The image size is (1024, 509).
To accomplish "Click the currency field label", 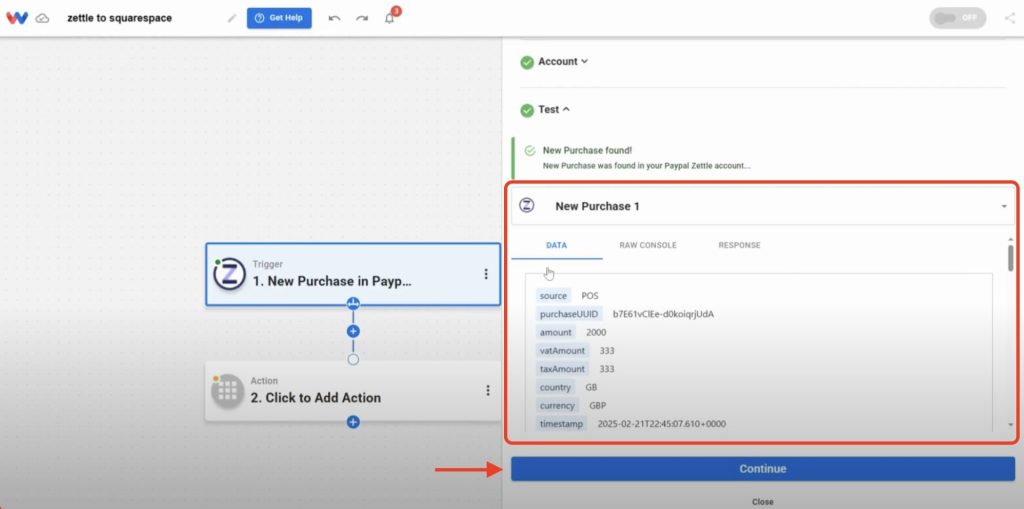I will click(557, 406).
